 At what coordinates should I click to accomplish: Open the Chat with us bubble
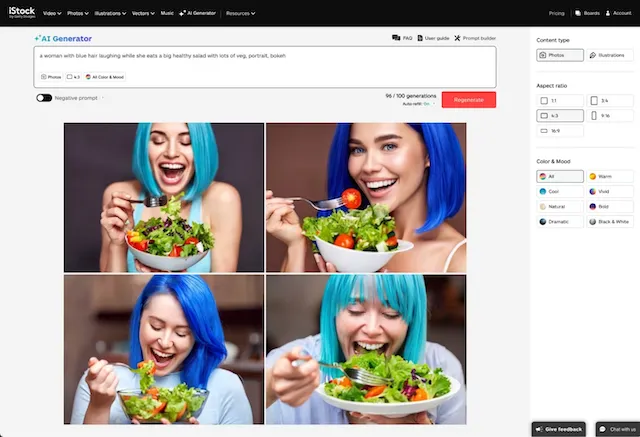point(618,429)
